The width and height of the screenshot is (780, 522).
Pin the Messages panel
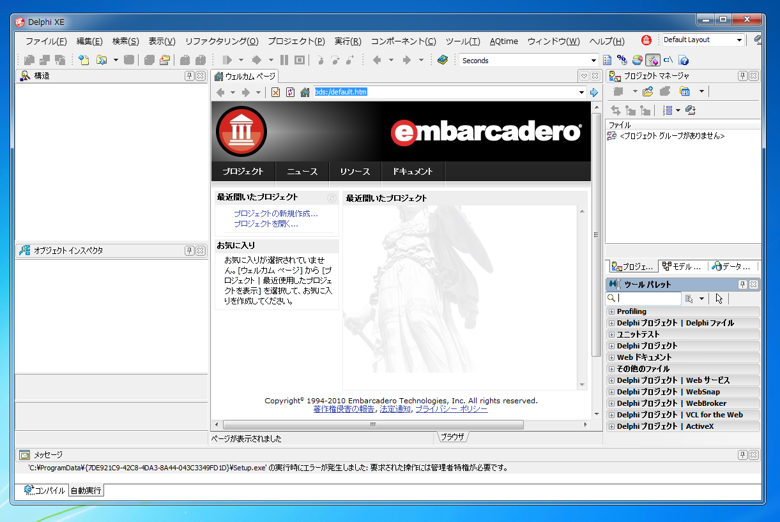pyautogui.click(x=743, y=455)
